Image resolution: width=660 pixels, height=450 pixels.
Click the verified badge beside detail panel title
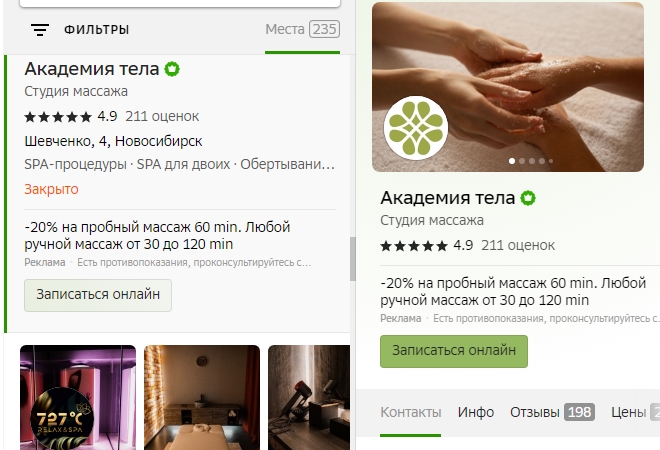pos(528,198)
